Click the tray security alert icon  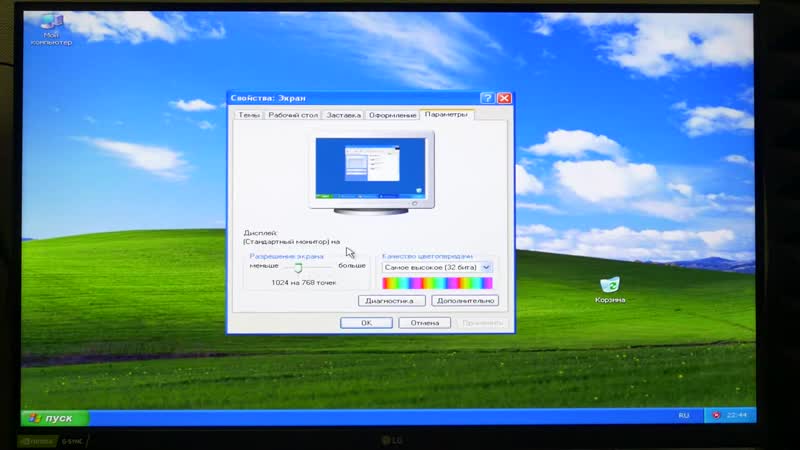[716, 415]
